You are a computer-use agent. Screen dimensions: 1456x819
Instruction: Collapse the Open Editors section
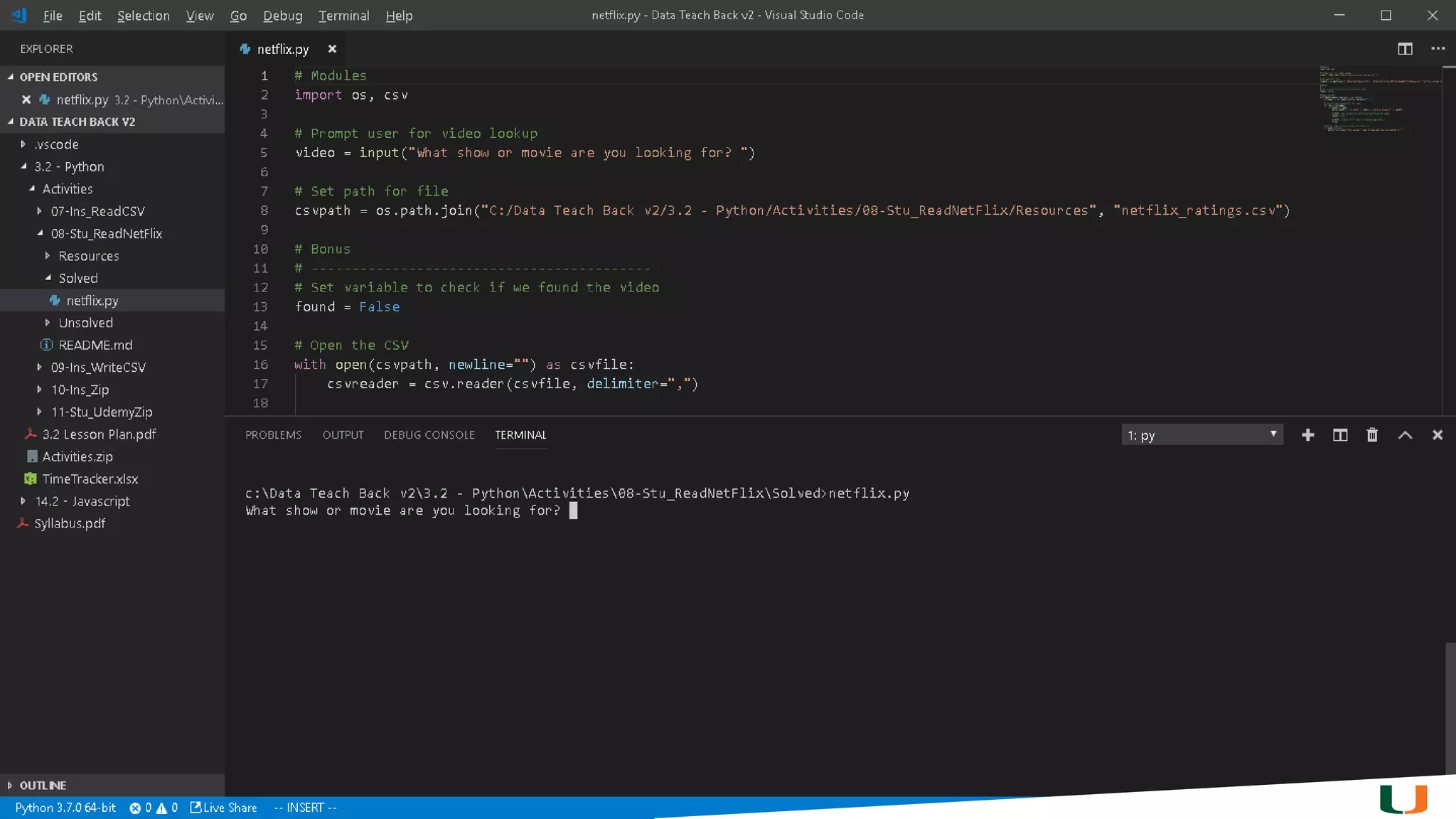58,77
